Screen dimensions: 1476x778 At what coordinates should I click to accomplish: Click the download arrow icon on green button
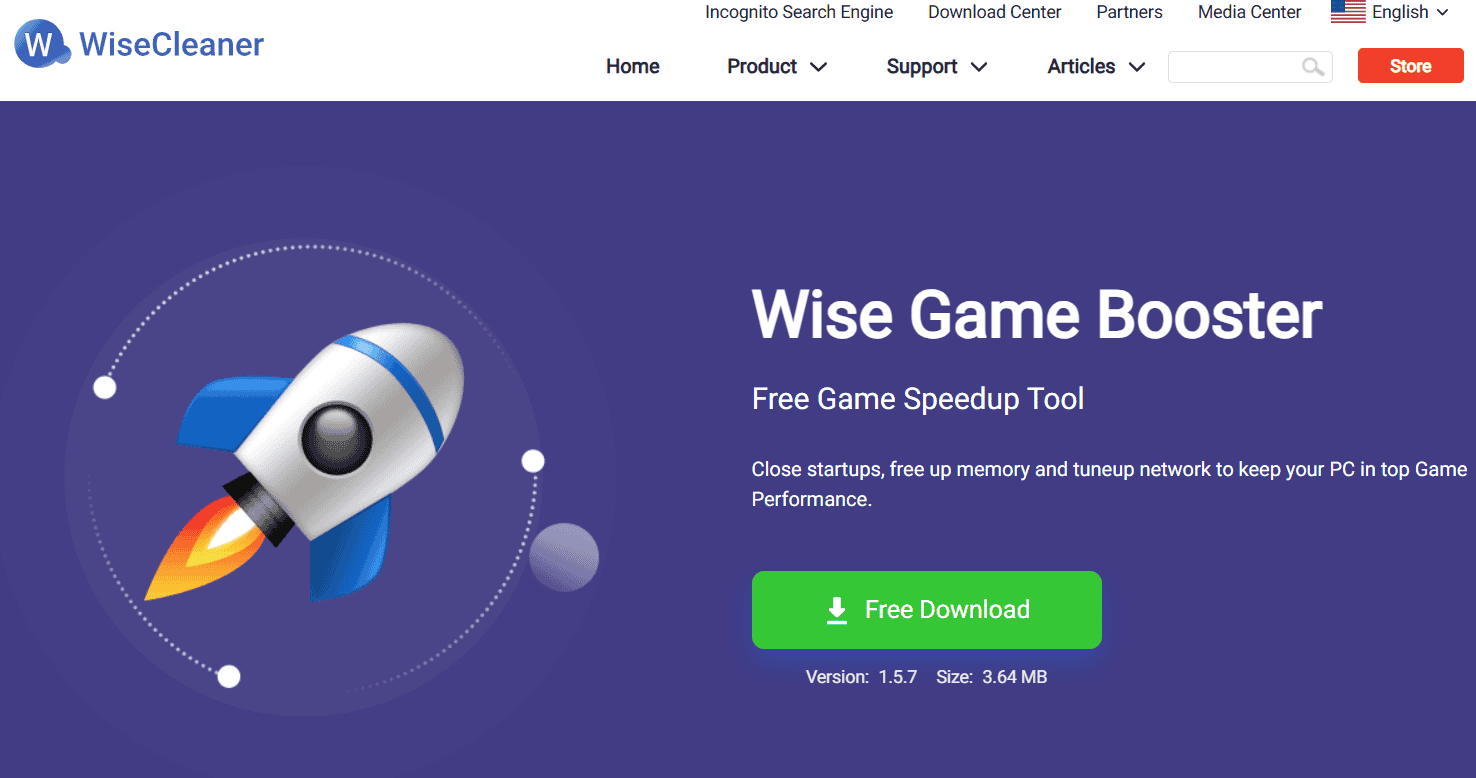(837, 610)
